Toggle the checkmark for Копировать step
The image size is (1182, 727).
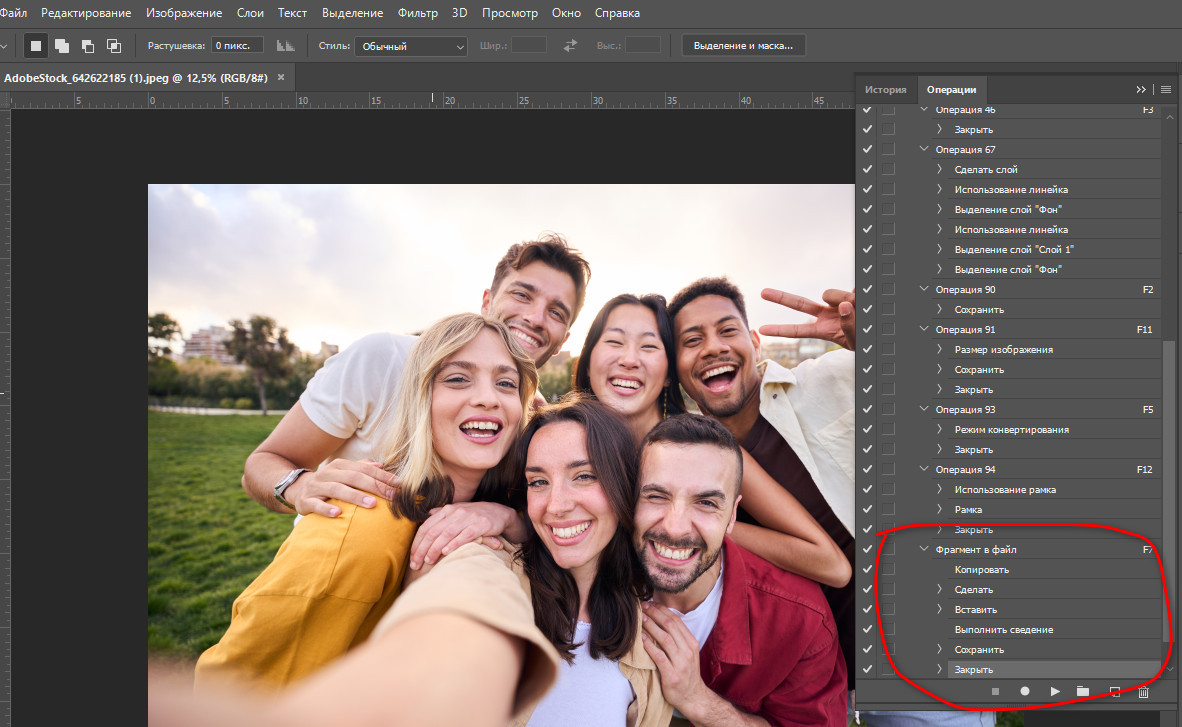coord(868,569)
